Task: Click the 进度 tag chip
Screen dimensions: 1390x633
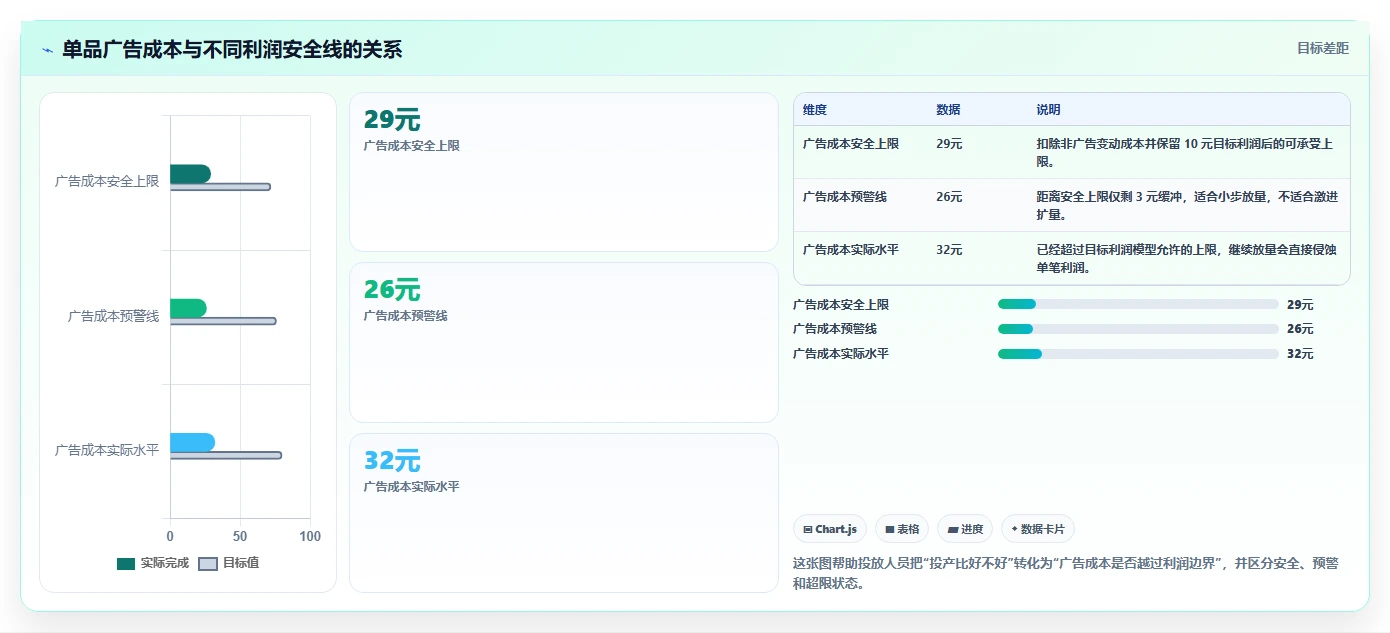Action: (x=965, y=529)
